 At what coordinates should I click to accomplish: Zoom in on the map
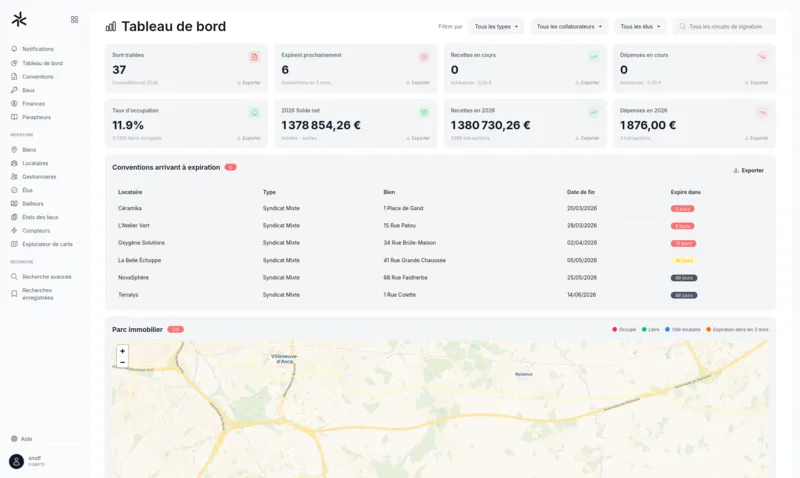point(122,351)
